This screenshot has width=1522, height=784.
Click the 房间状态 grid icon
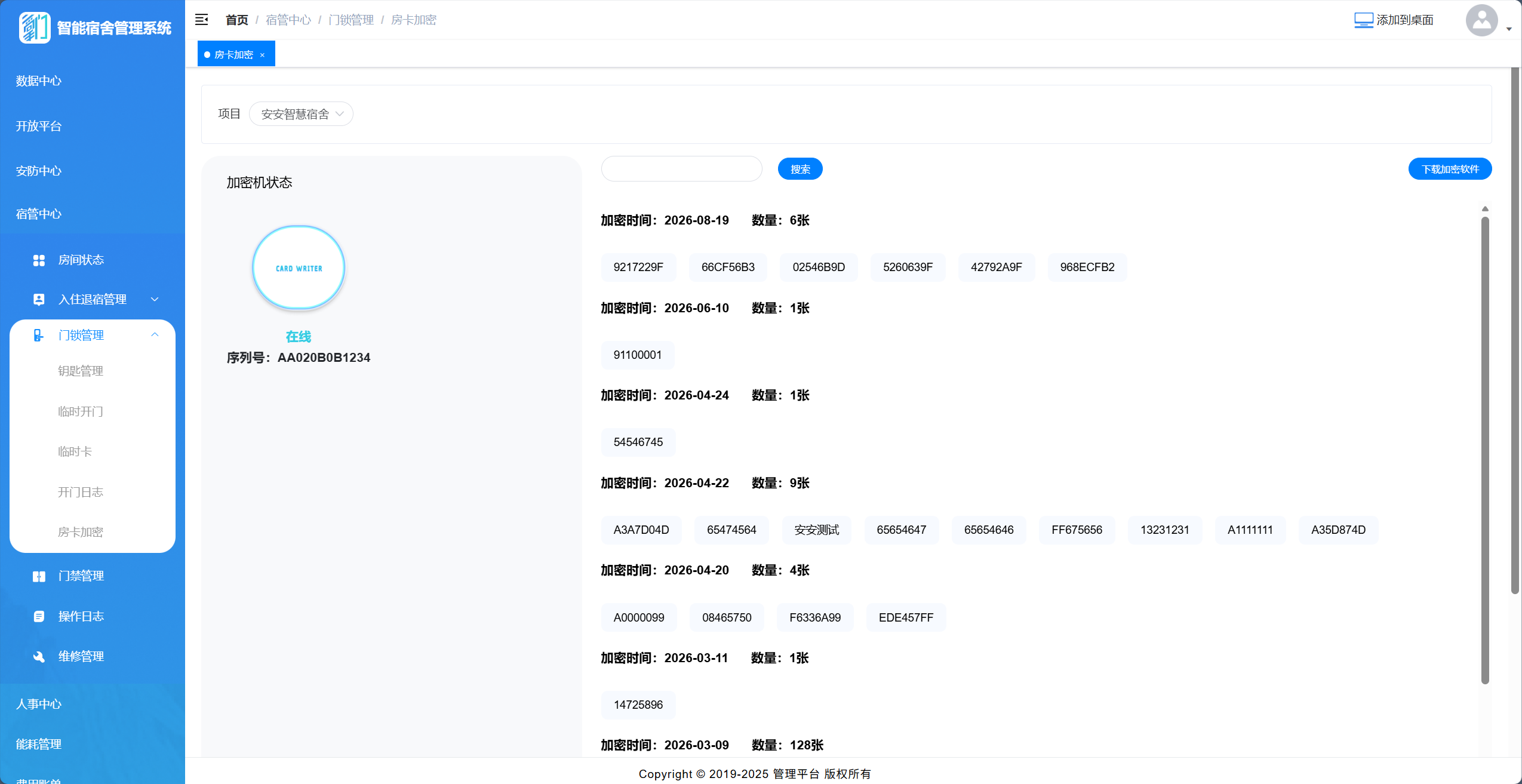39,260
